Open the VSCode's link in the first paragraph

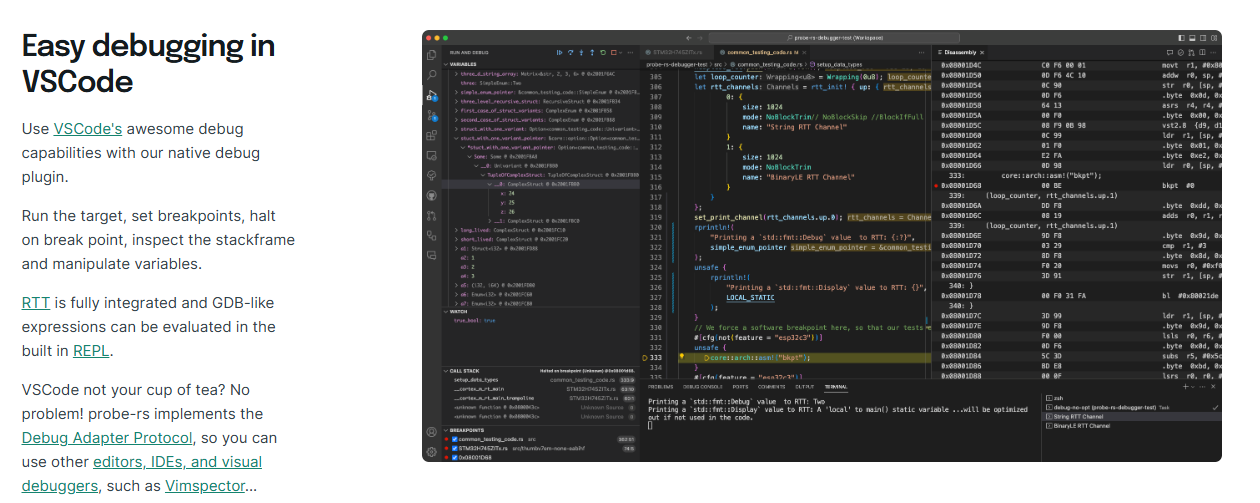(x=88, y=128)
